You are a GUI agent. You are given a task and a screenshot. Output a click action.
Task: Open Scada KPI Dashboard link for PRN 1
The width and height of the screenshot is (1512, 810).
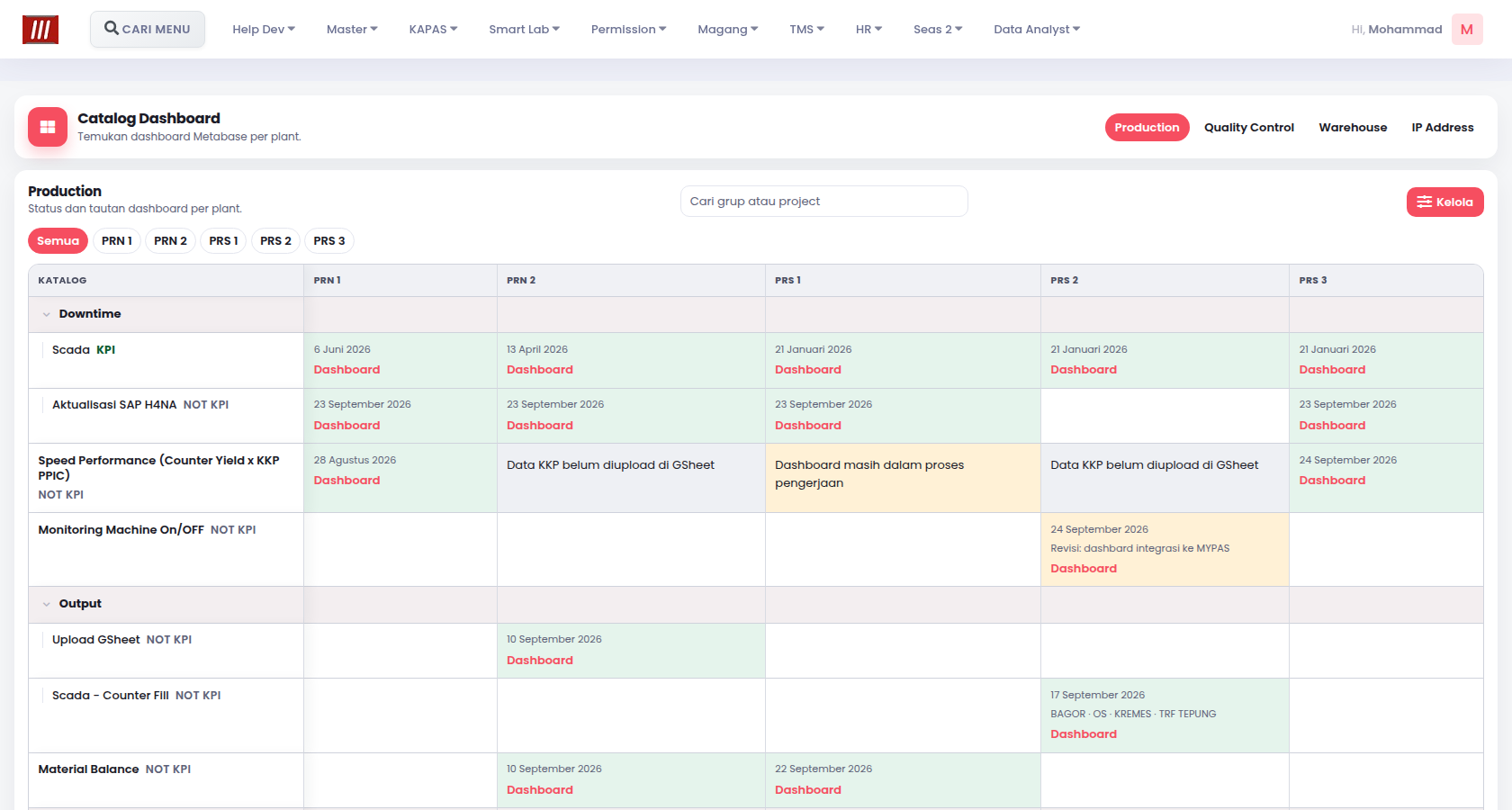click(346, 370)
